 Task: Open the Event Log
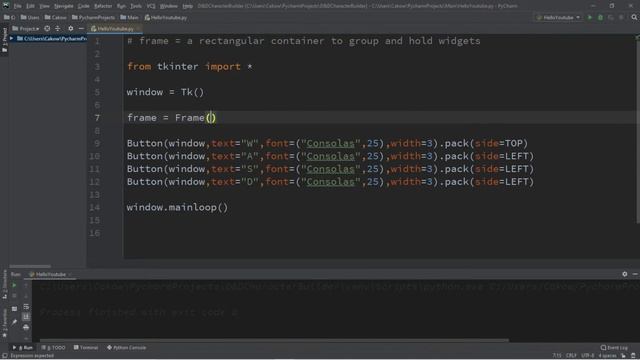[x=614, y=348]
